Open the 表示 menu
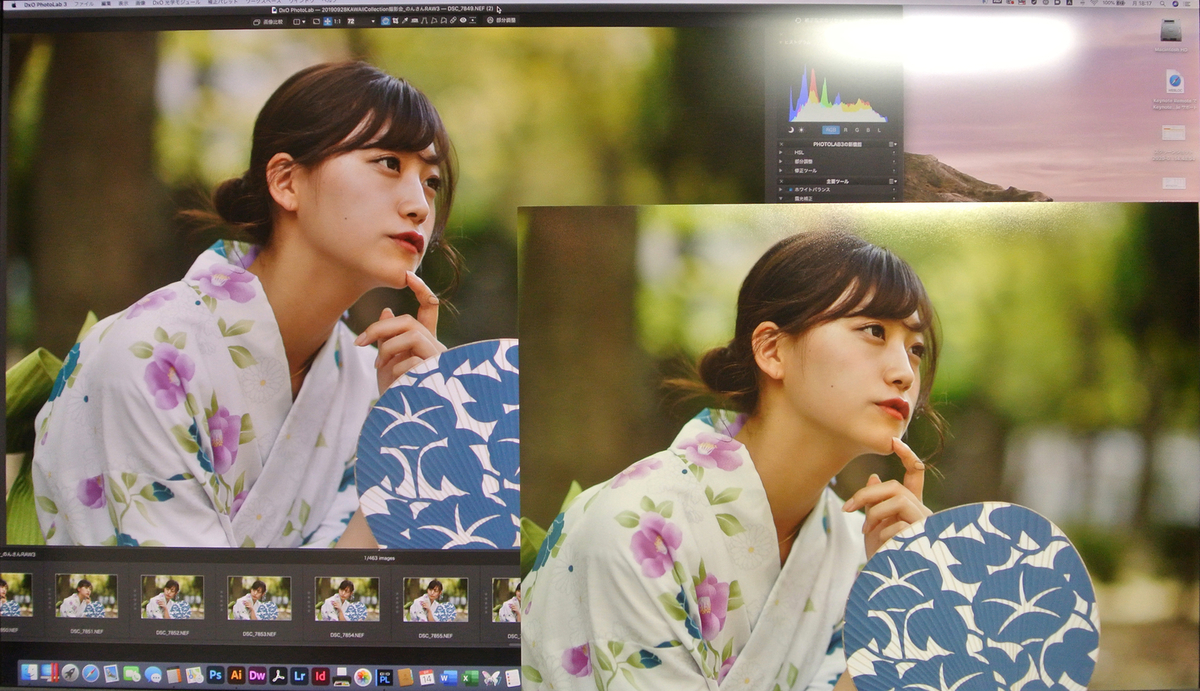The height and width of the screenshot is (691, 1200). 124,4
